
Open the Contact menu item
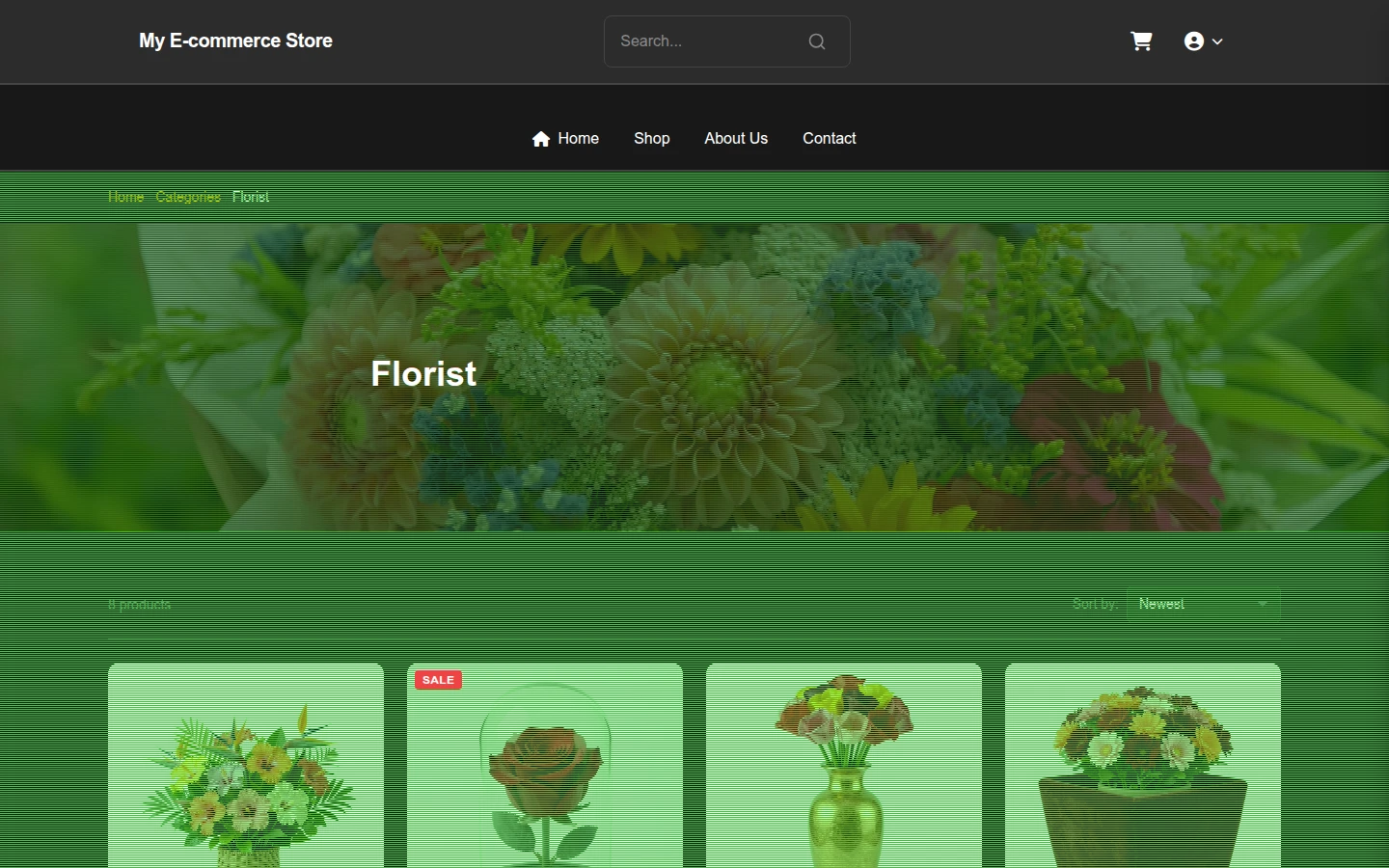pos(829,138)
